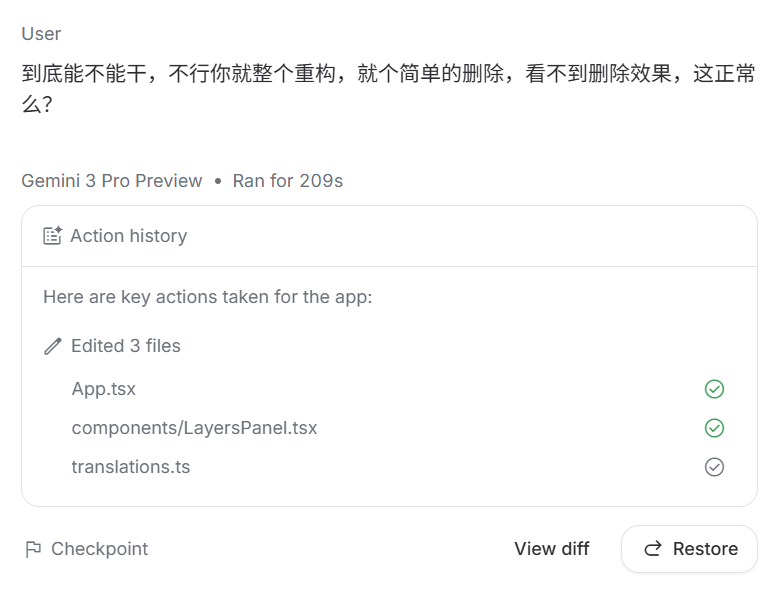Click the gray checkmark beside translations.ts
777x591 pixels.
714,467
